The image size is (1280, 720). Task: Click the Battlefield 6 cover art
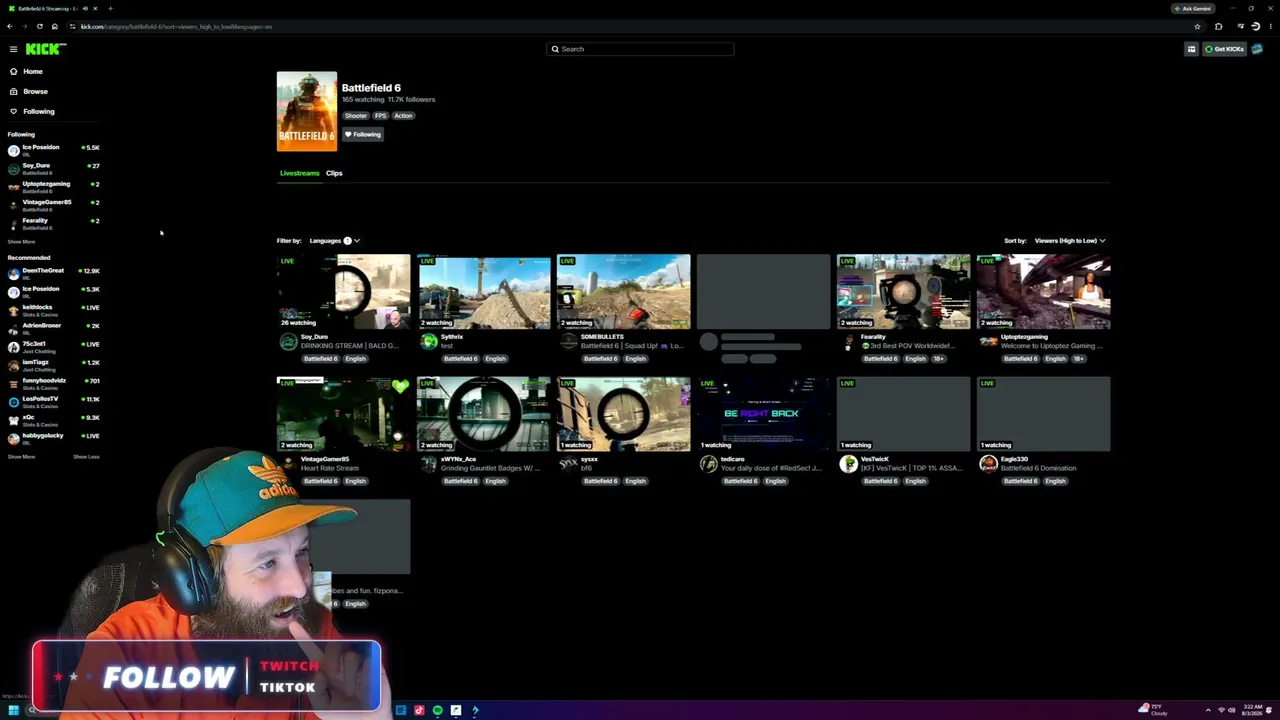(307, 111)
